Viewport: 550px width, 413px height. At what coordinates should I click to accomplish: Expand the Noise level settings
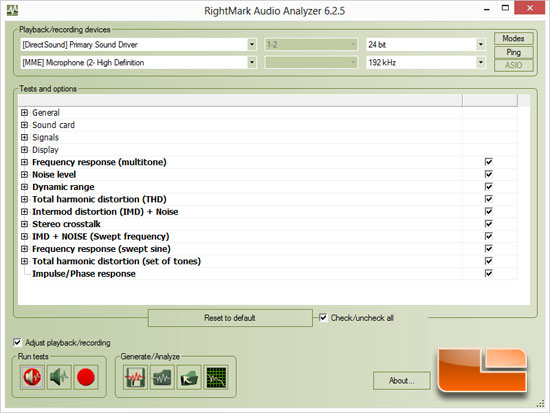pos(24,174)
